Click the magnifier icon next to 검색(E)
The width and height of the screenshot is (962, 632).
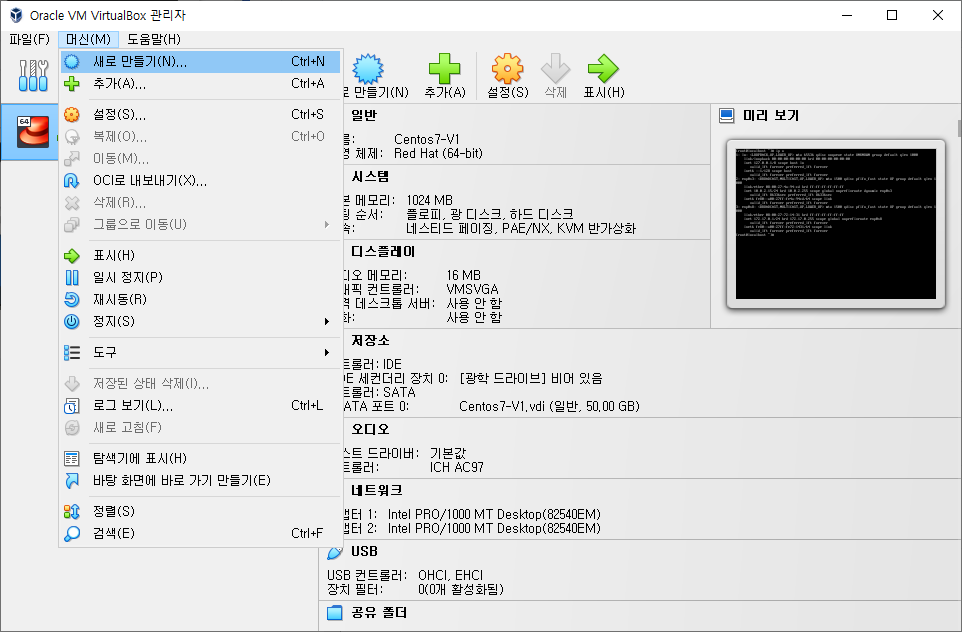[72, 533]
